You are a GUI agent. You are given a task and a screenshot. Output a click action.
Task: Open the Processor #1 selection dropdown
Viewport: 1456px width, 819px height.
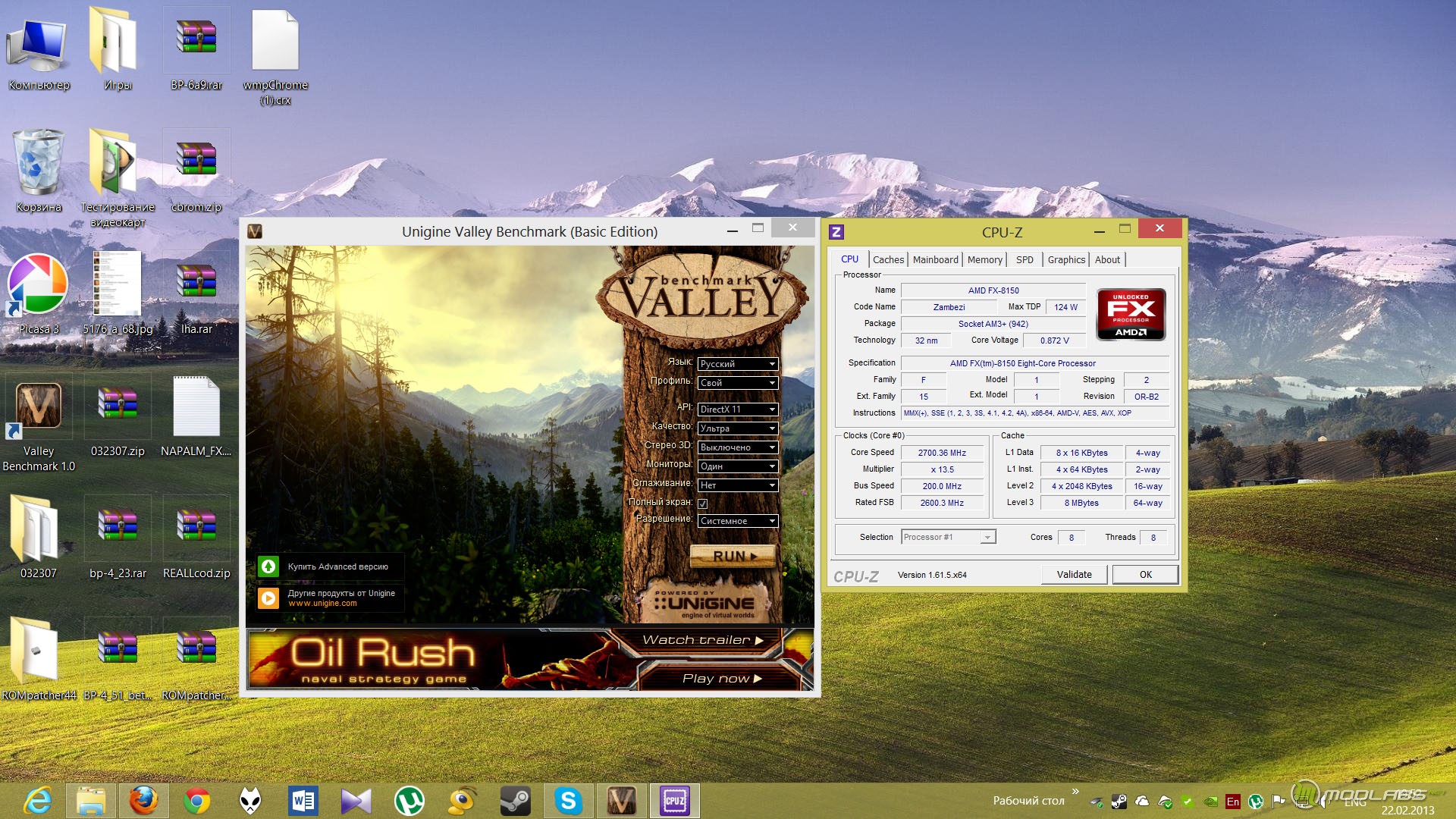(x=948, y=537)
